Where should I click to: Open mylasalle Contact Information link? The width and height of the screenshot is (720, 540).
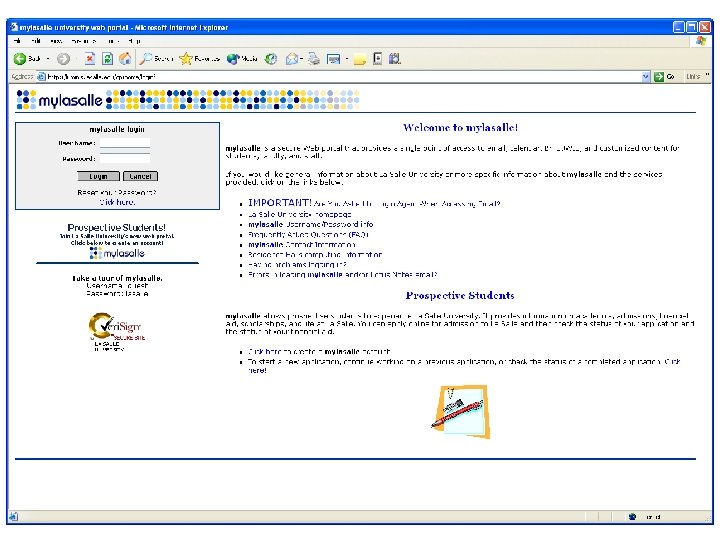pos(302,245)
